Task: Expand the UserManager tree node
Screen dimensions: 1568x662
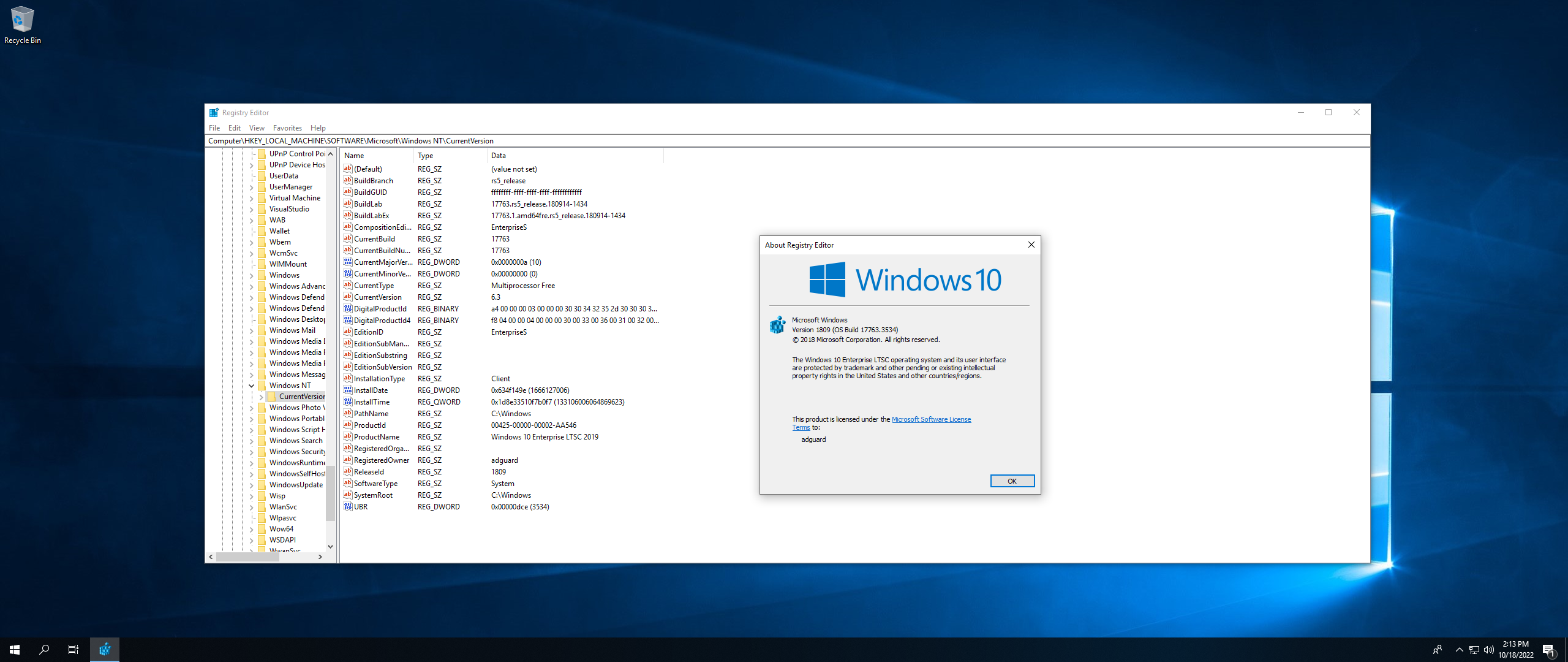Action: (251, 187)
